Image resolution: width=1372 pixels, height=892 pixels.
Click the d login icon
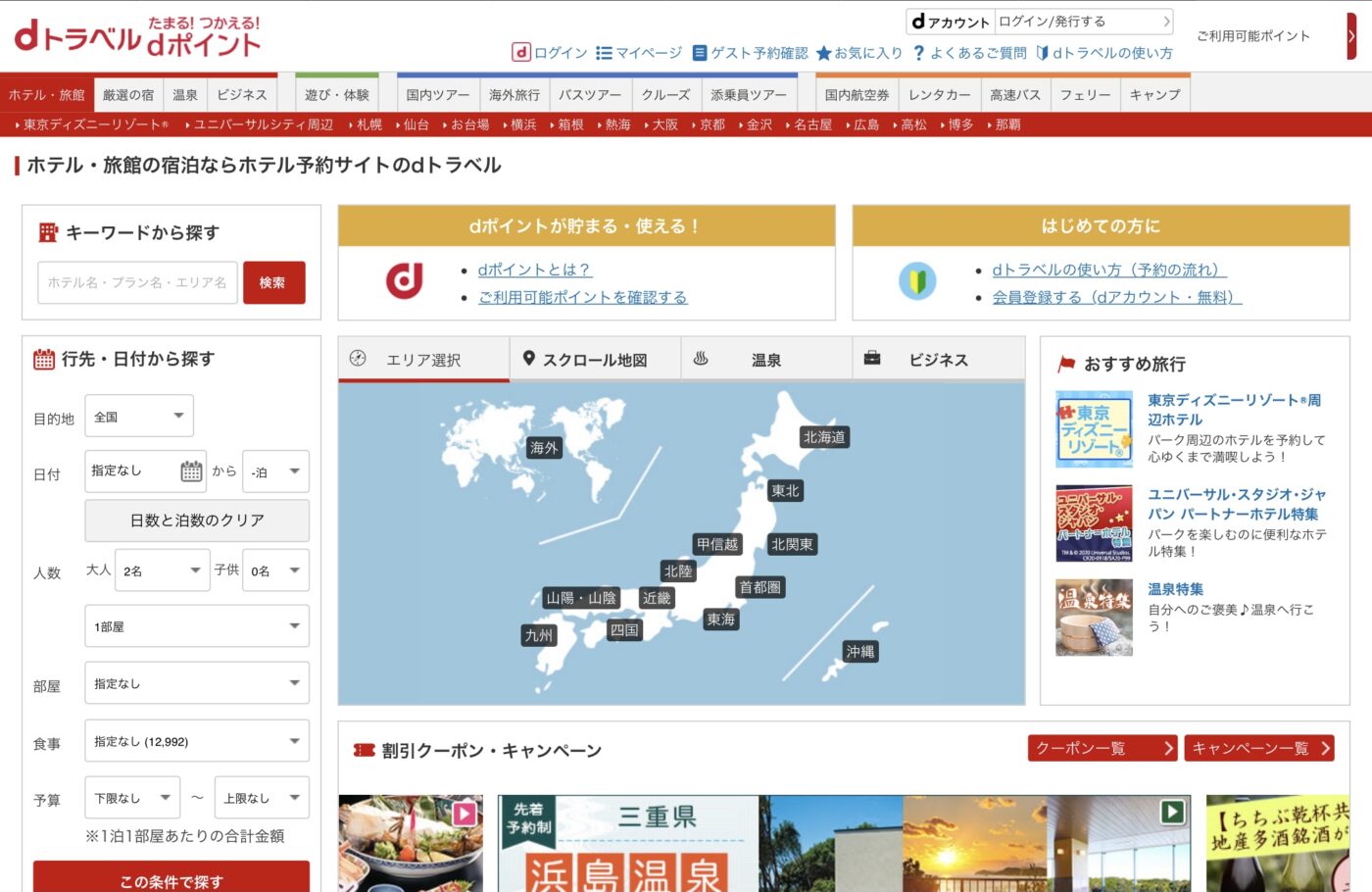click(x=521, y=53)
